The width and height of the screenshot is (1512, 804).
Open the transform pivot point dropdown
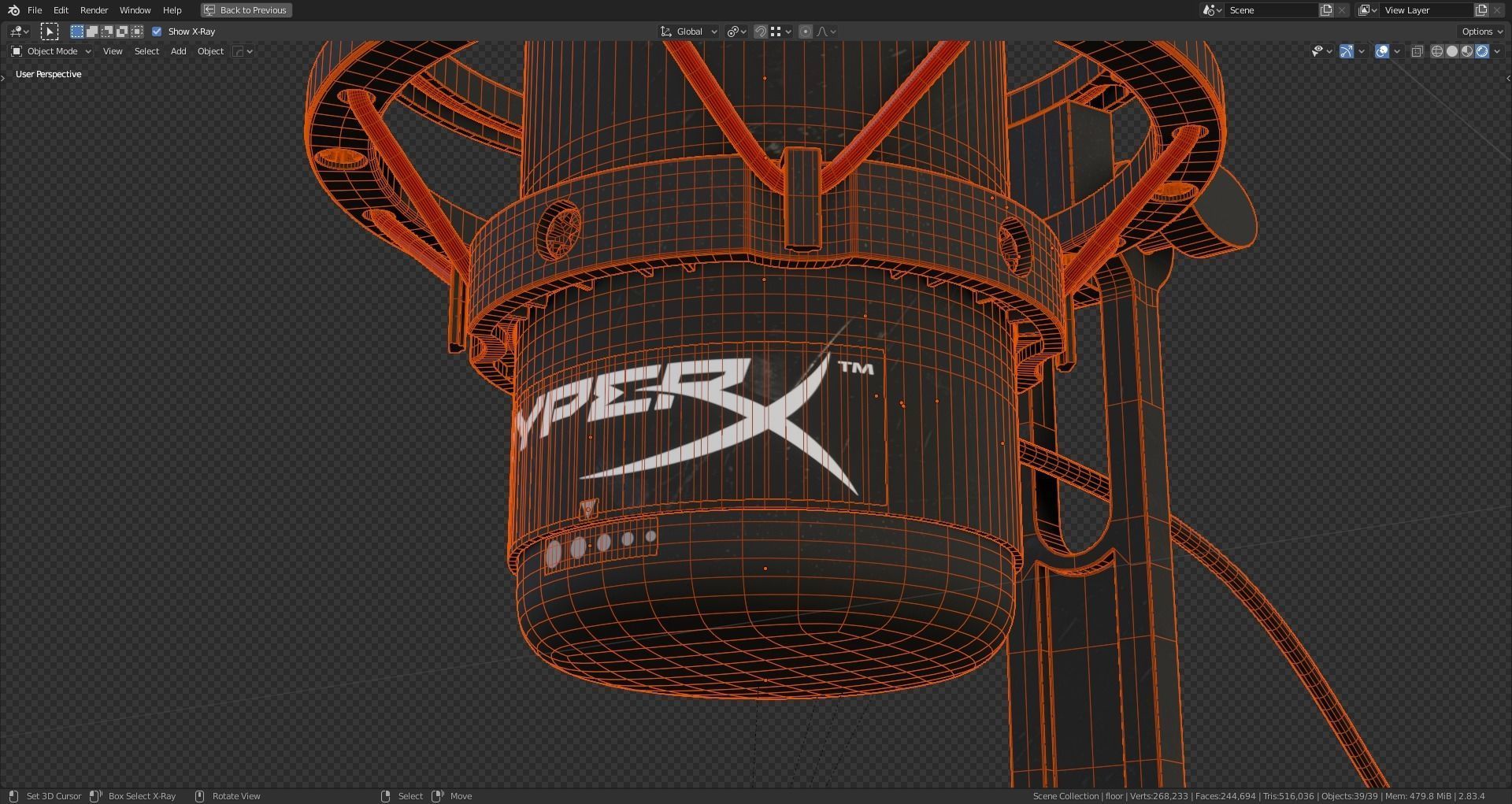coord(737,31)
